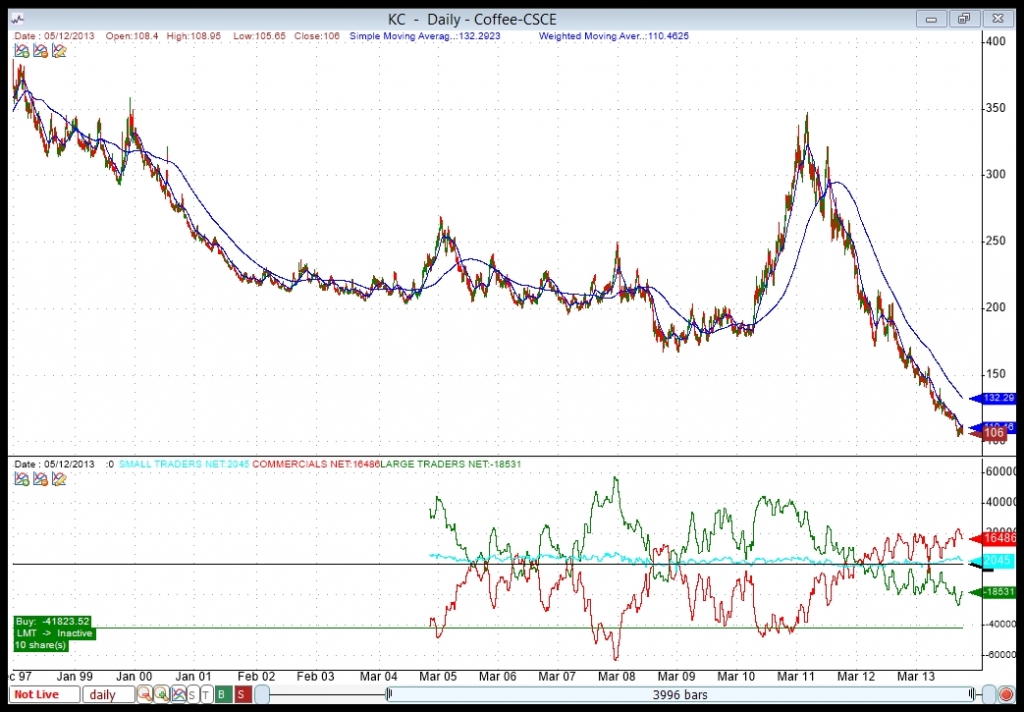The image size is (1024, 712).
Task: Add an indicator to the traders net pane
Action: pyautogui.click(x=22, y=479)
